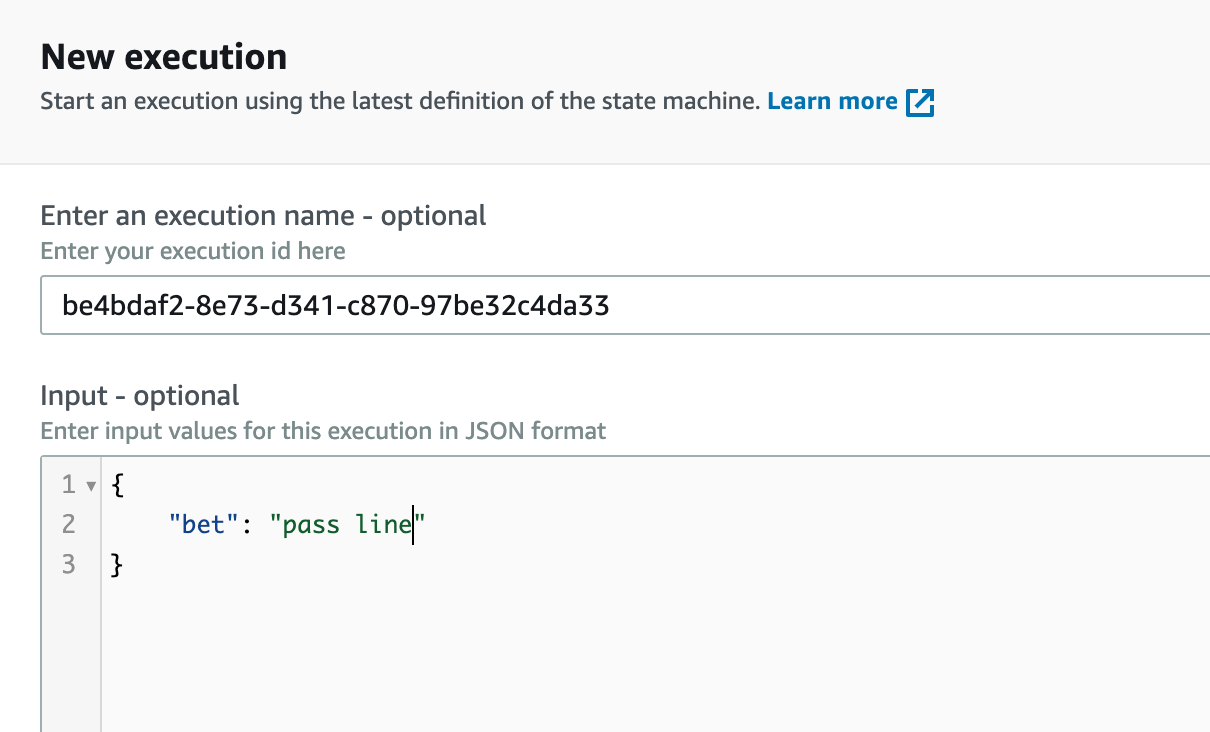Viewport: 1210px width, 732px height.
Task: Focus the execution name input field
Action: [625, 305]
